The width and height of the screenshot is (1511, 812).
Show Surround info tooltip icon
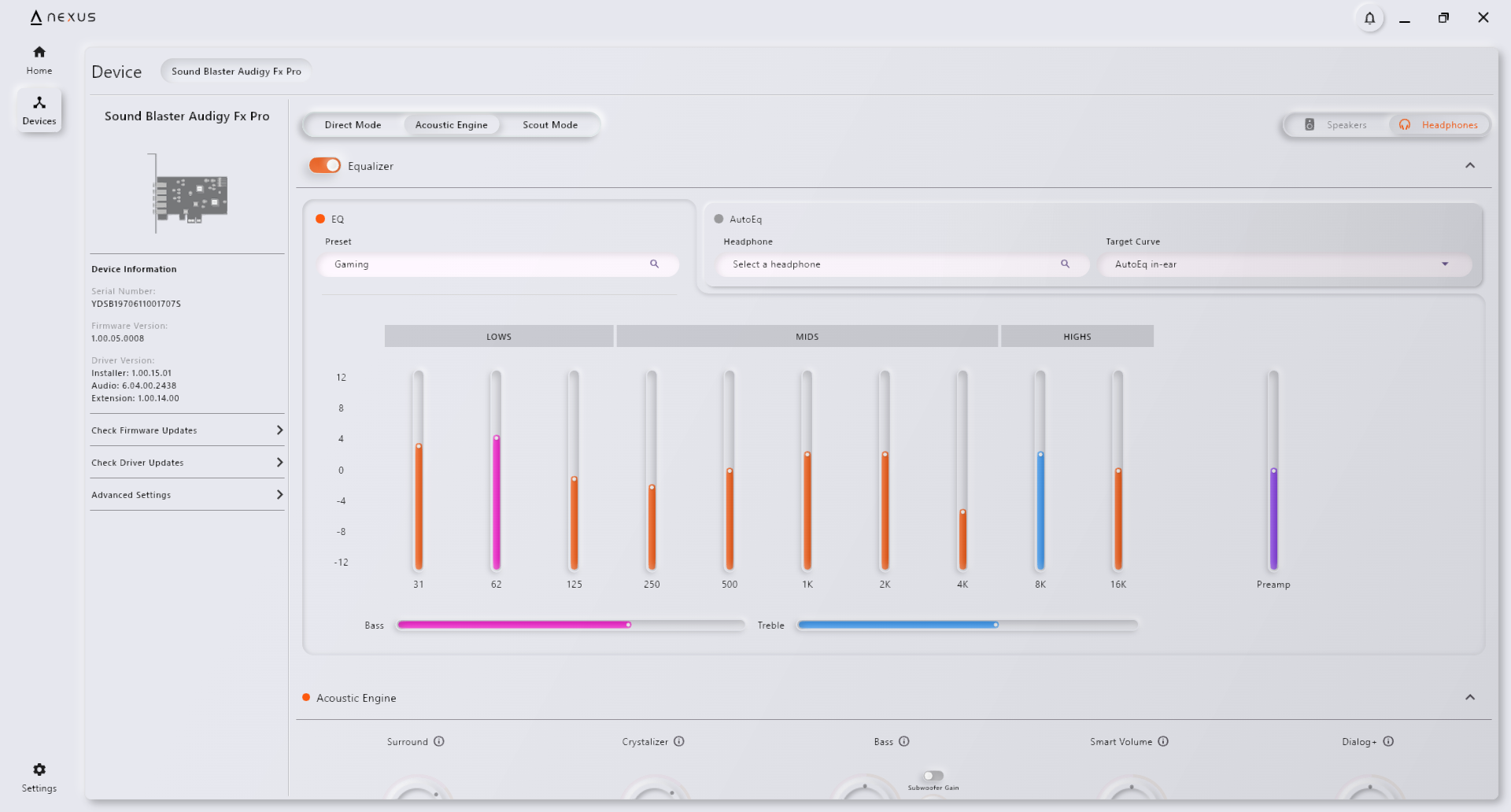(x=439, y=741)
